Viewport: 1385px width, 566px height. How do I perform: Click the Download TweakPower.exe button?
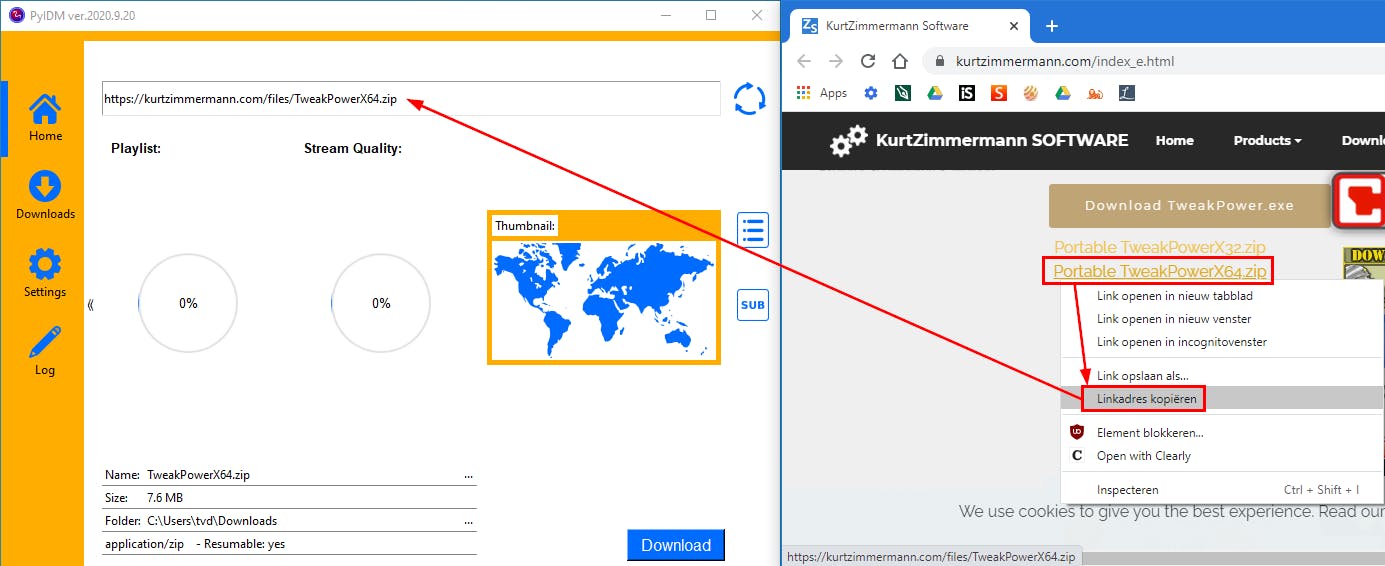coord(1189,205)
